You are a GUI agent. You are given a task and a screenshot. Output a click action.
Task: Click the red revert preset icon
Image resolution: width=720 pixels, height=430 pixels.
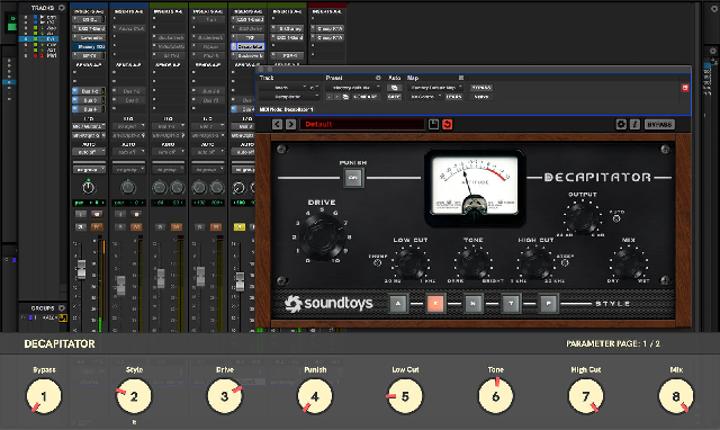point(447,124)
